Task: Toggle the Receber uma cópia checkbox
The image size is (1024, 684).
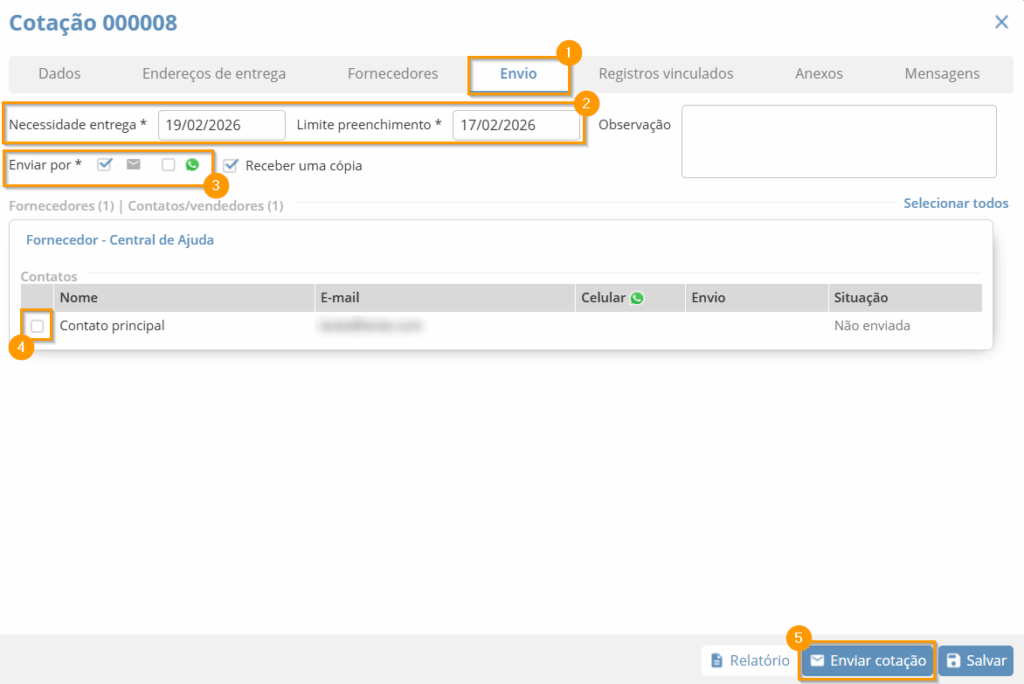Action: (x=231, y=166)
